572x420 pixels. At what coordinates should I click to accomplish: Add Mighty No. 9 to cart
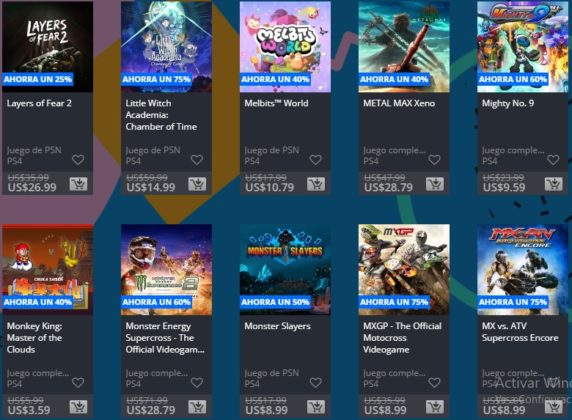[x=554, y=184]
